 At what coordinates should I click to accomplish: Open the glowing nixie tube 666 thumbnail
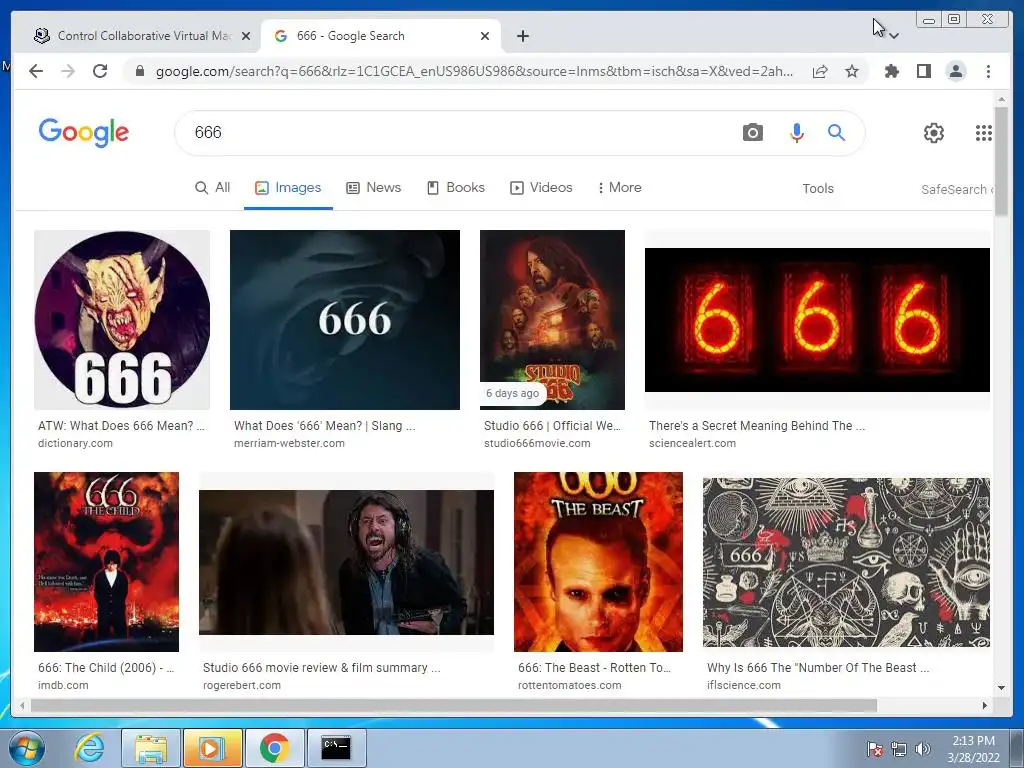coord(817,320)
